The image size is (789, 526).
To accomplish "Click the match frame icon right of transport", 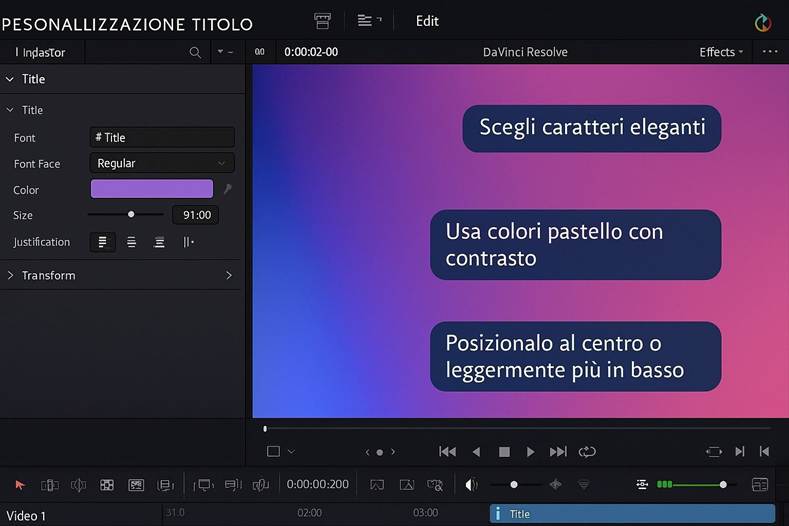I will pos(714,452).
